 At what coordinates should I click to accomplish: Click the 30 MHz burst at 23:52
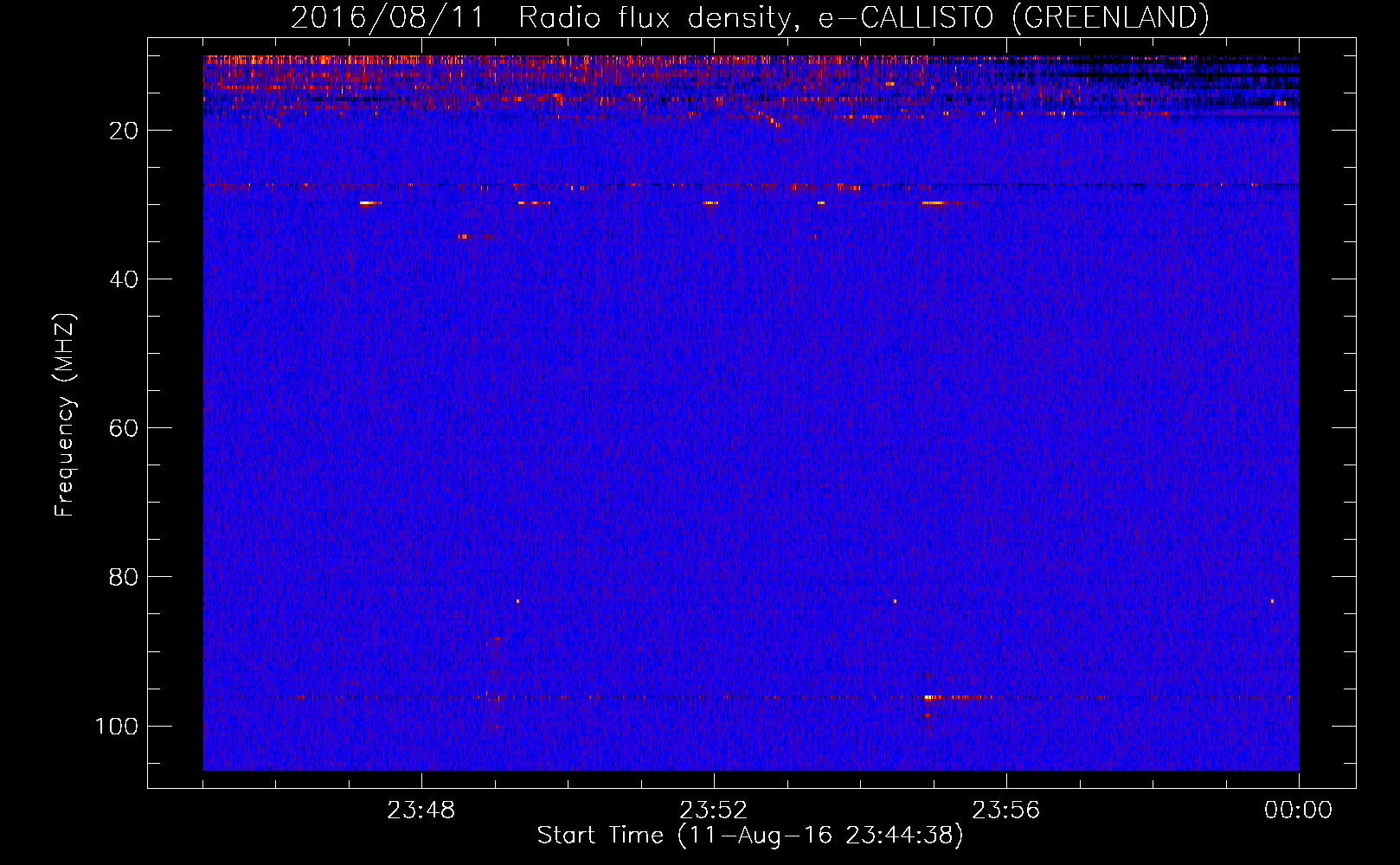point(710,203)
